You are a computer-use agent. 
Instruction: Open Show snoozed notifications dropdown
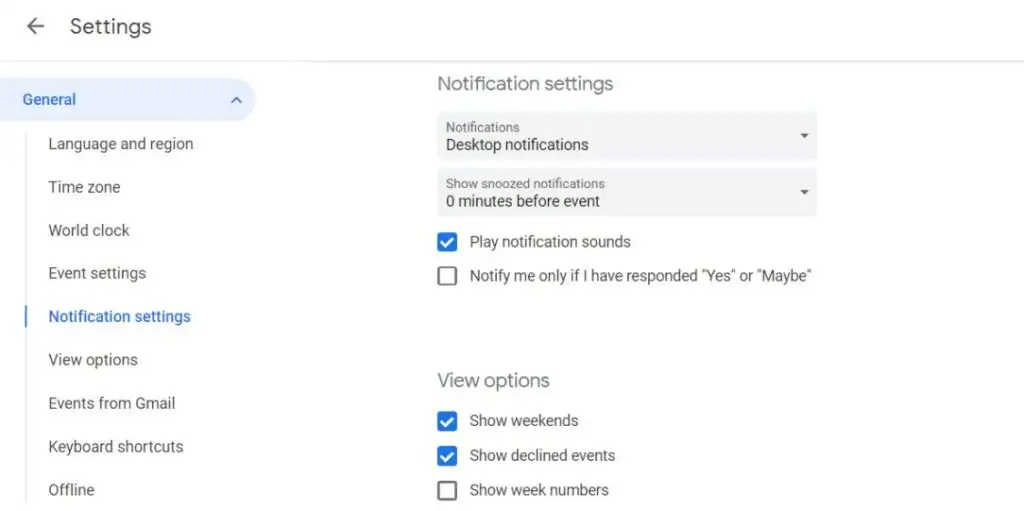[x=627, y=193]
